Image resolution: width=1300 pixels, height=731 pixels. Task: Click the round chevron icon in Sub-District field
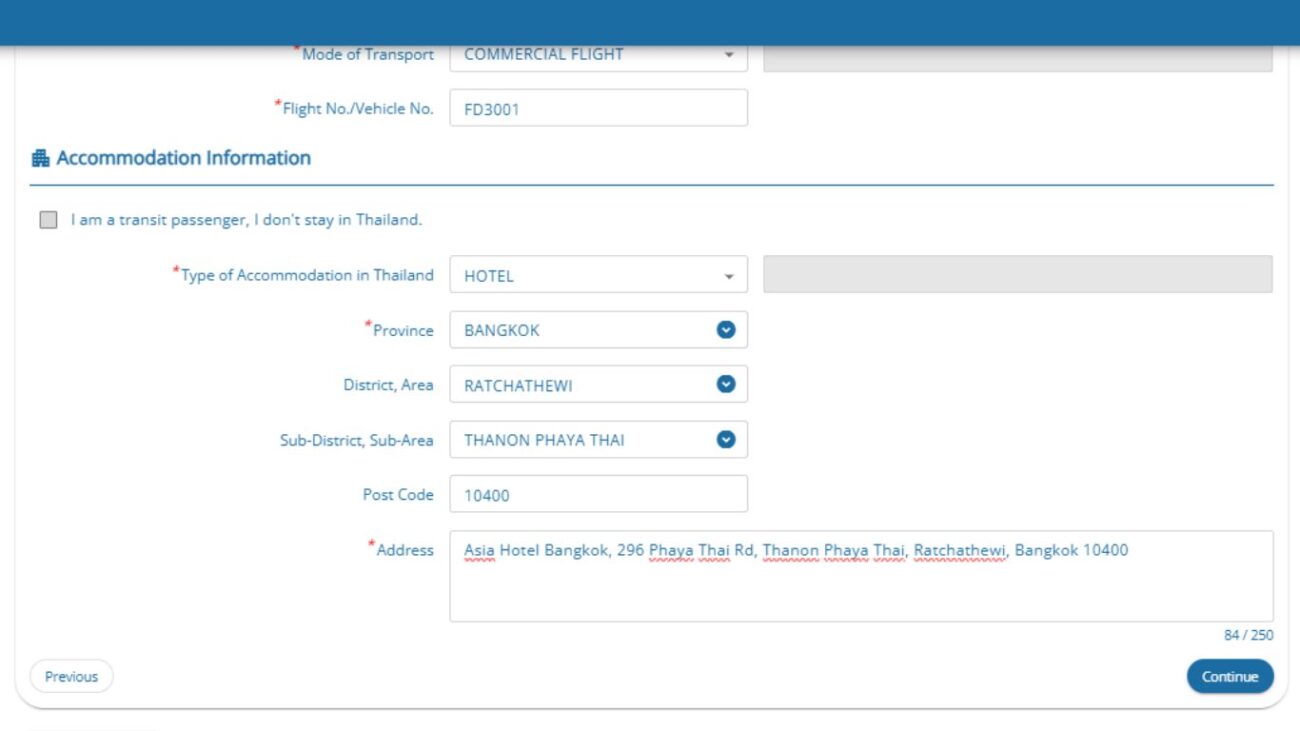(726, 440)
